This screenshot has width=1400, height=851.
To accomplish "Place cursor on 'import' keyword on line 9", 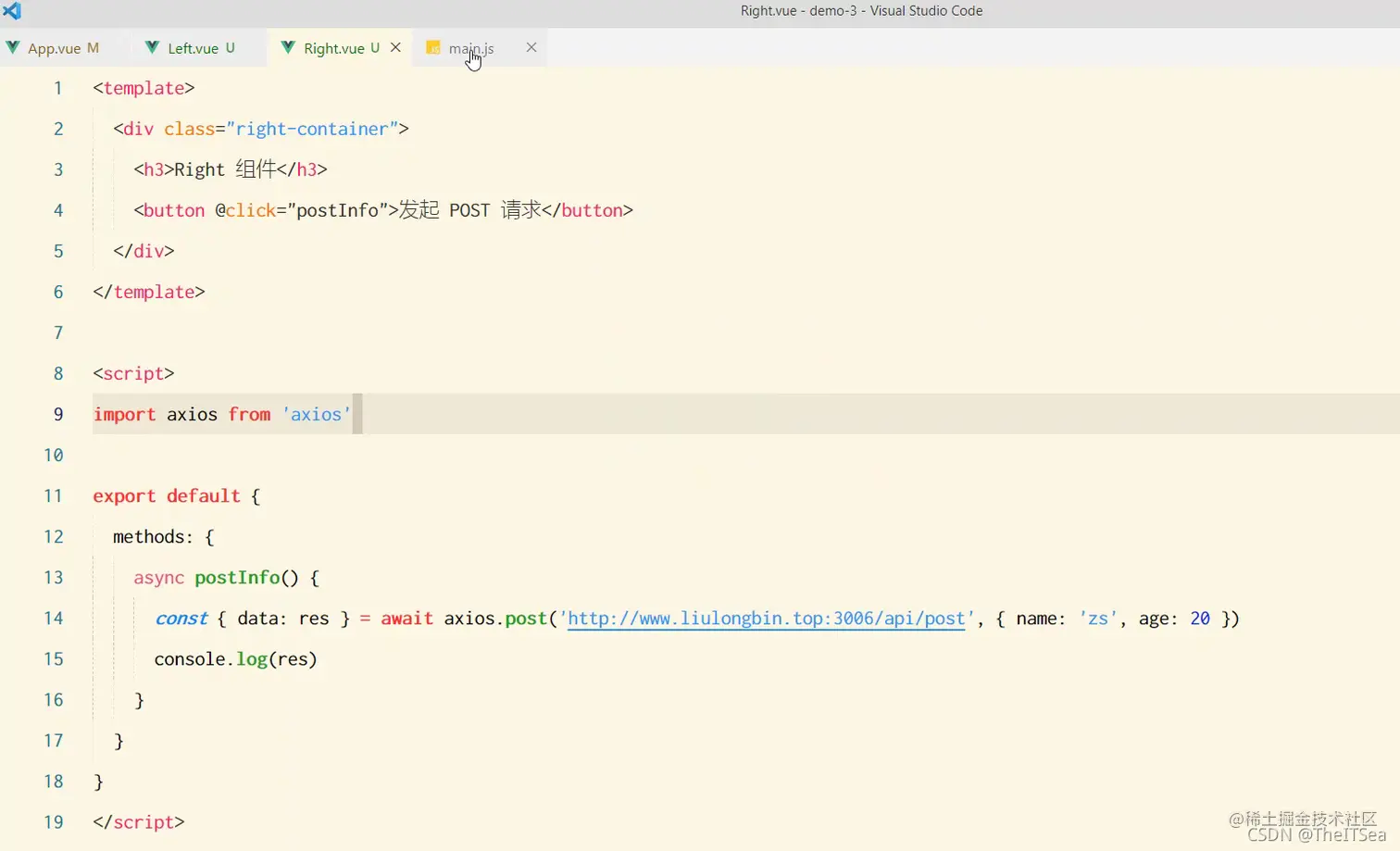I will tap(124, 415).
